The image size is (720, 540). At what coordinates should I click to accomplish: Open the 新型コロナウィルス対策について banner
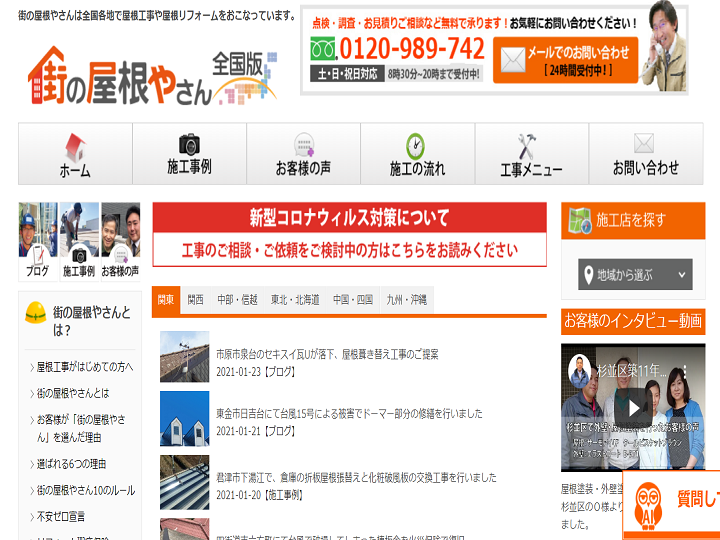pos(349,234)
